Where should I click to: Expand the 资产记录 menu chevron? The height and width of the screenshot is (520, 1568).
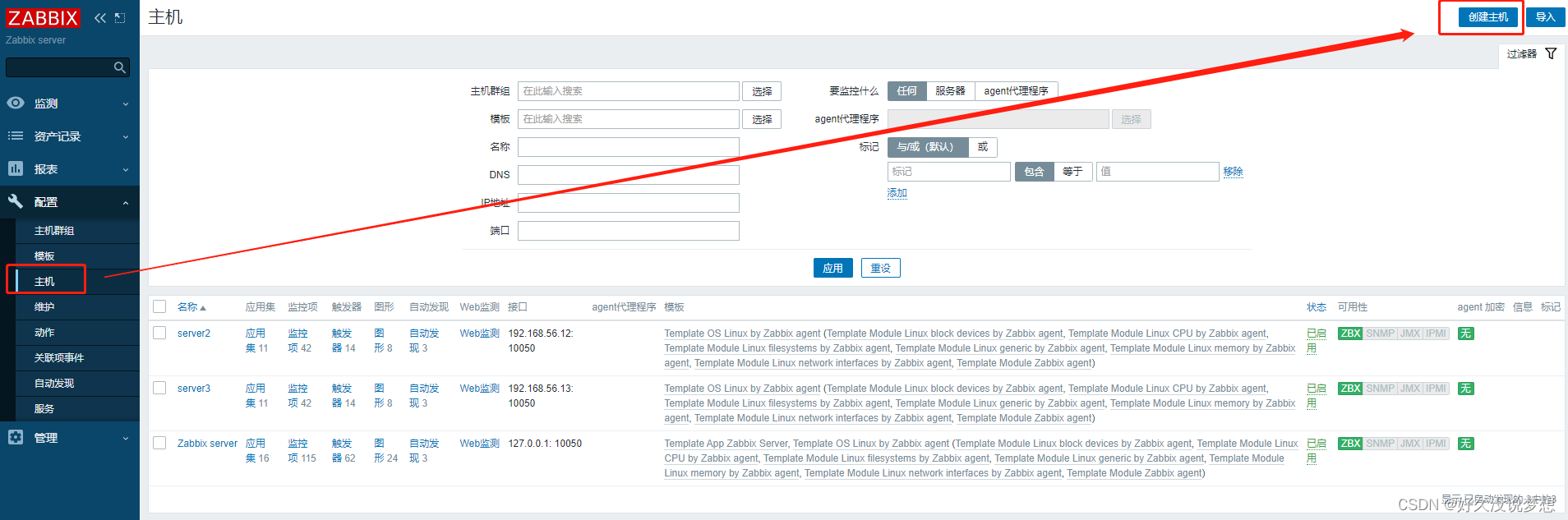126,136
